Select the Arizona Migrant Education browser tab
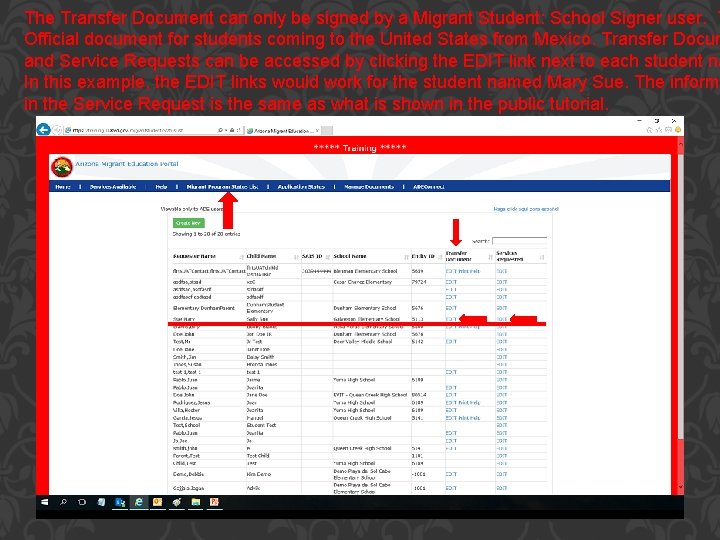Viewport: 720px width, 540px height. 282,131
